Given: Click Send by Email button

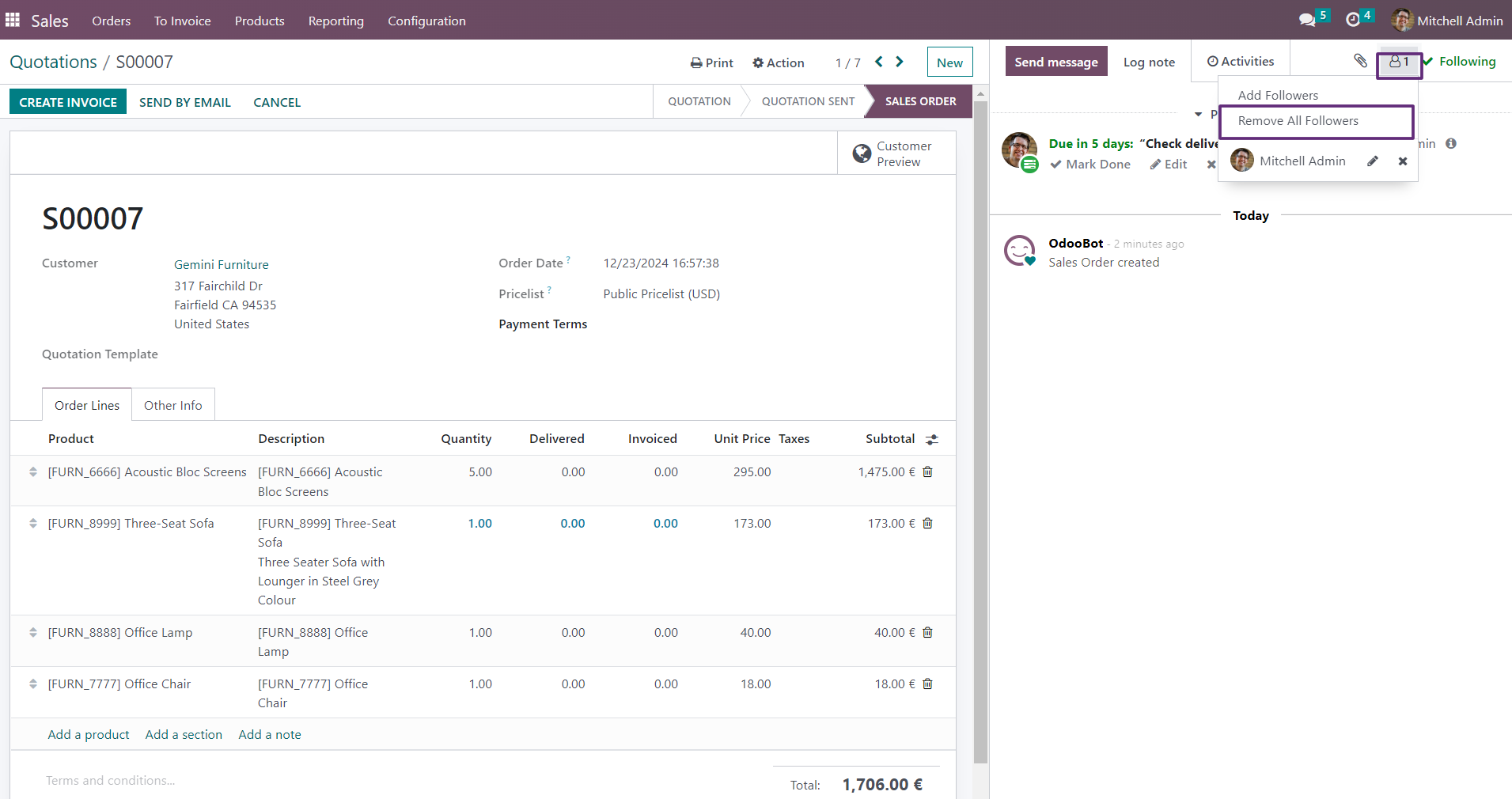Looking at the screenshot, I should [185, 102].
